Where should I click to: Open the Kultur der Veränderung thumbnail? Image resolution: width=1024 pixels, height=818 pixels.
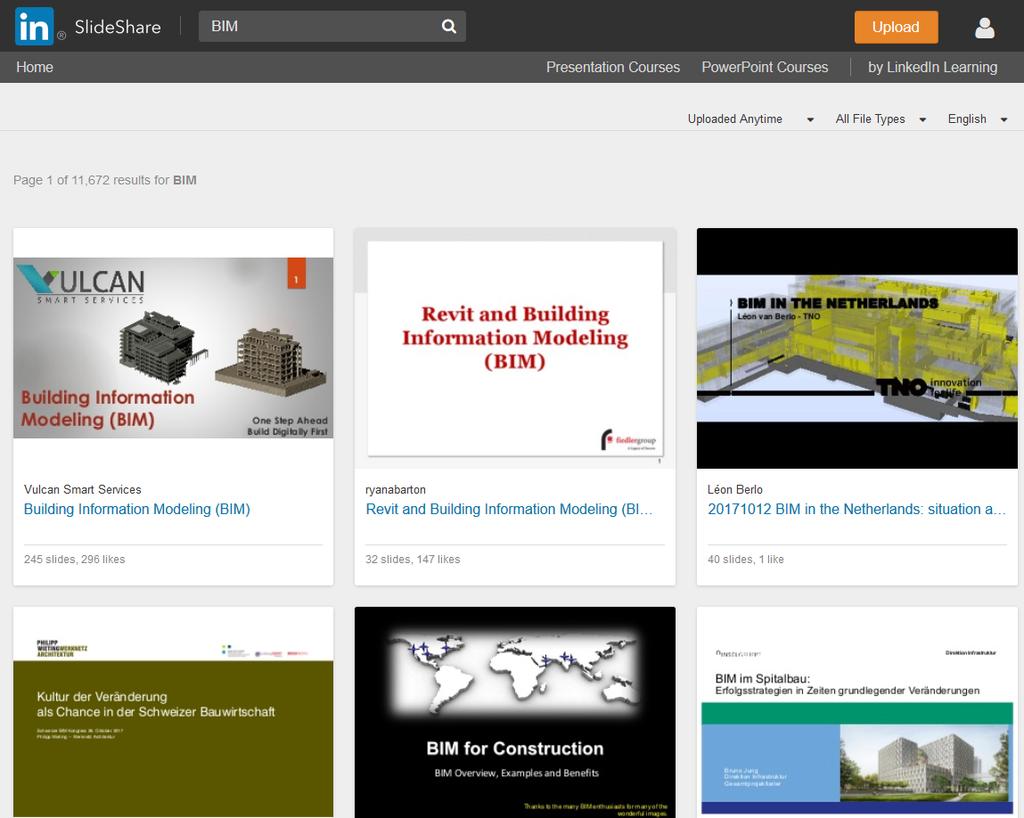coord(173,712)
